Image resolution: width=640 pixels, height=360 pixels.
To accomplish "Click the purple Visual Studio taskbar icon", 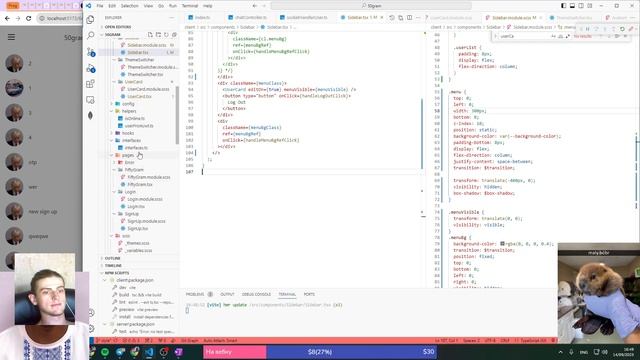I will pos(178,352).
